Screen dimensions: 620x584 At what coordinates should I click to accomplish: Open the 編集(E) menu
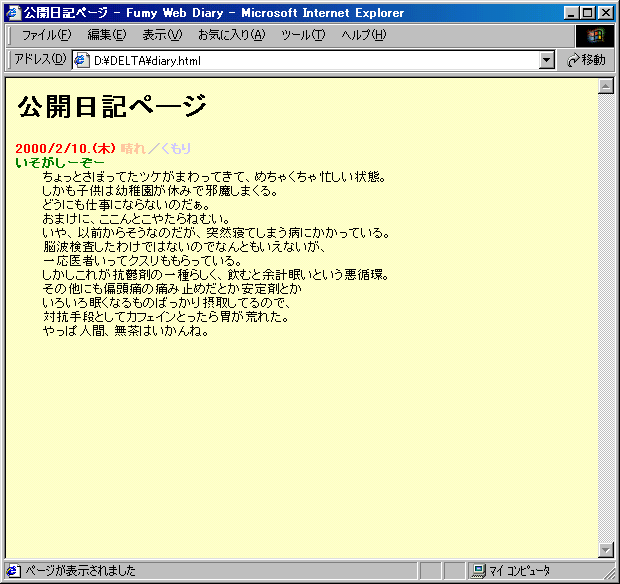107,35
